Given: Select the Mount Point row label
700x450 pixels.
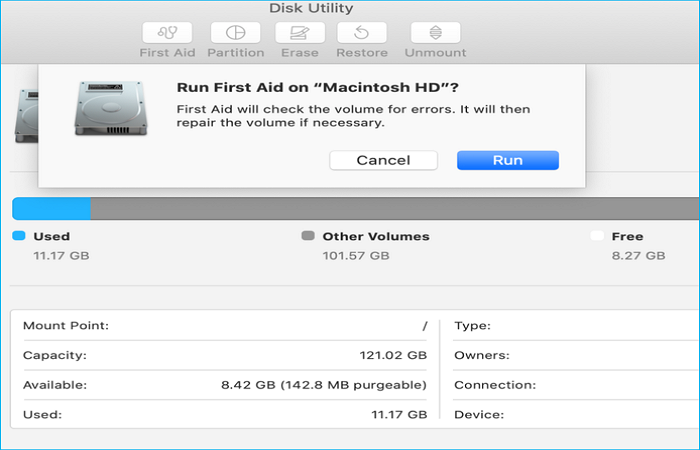Looking at the screenshot, I should click(x=65, y=326).
